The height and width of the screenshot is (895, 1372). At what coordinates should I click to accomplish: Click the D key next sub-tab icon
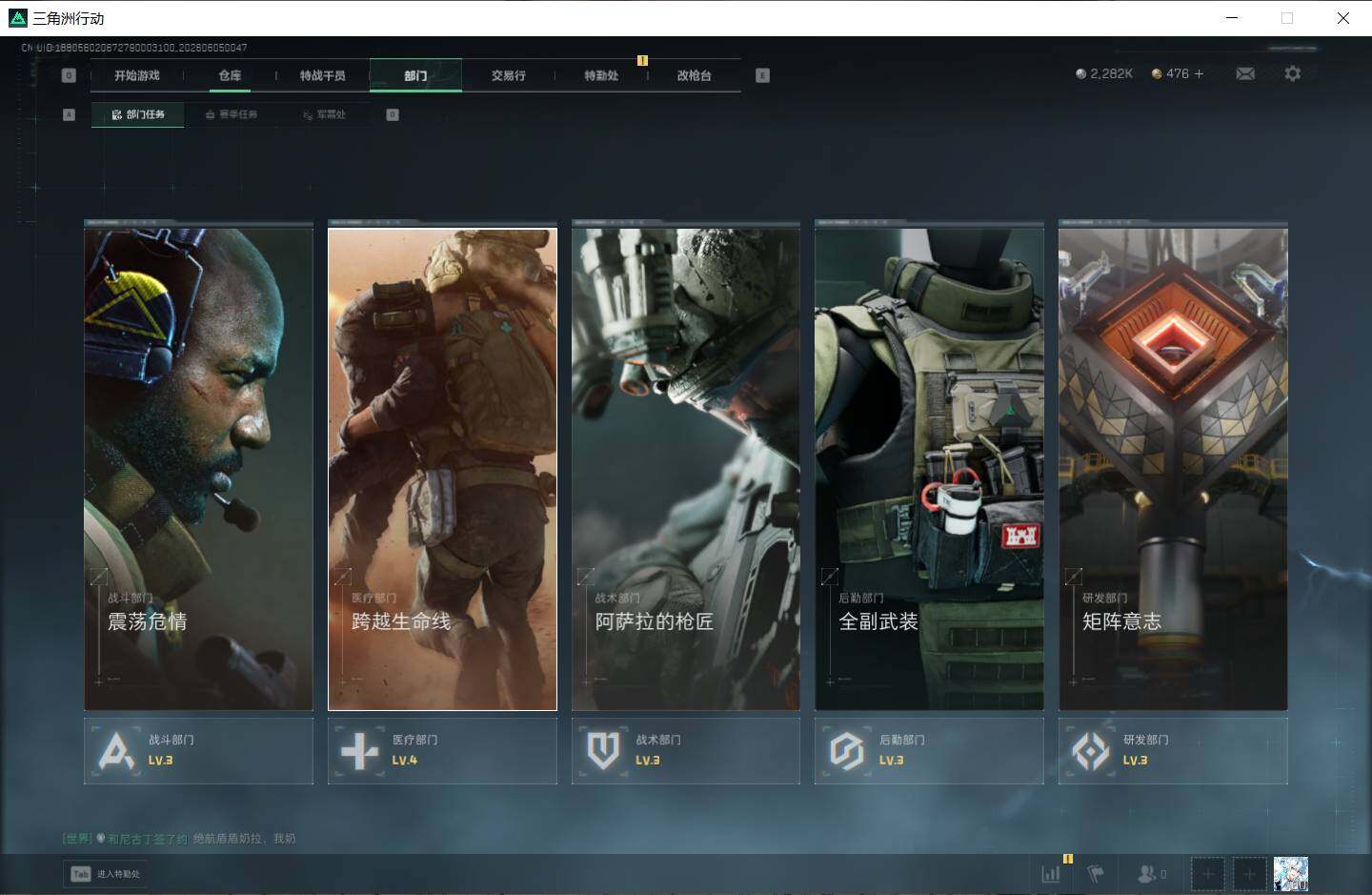pyautogui.click(x=393, y=114)
